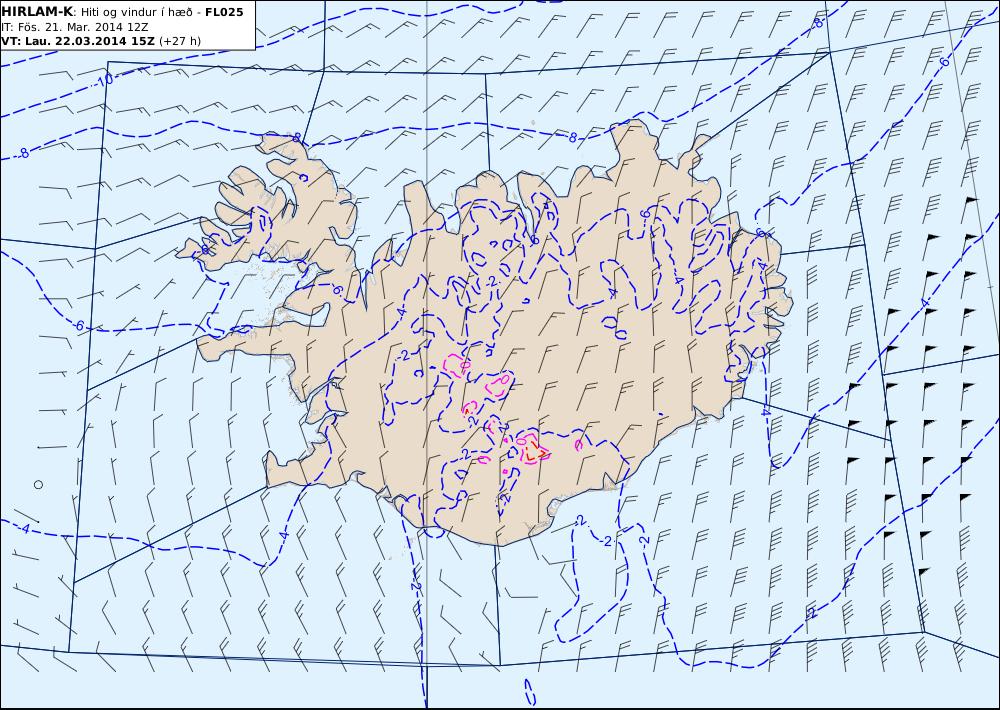1000x710 pixels.
Task: Click the HIRLAM-K model title text
Action: tap(38, 11)
